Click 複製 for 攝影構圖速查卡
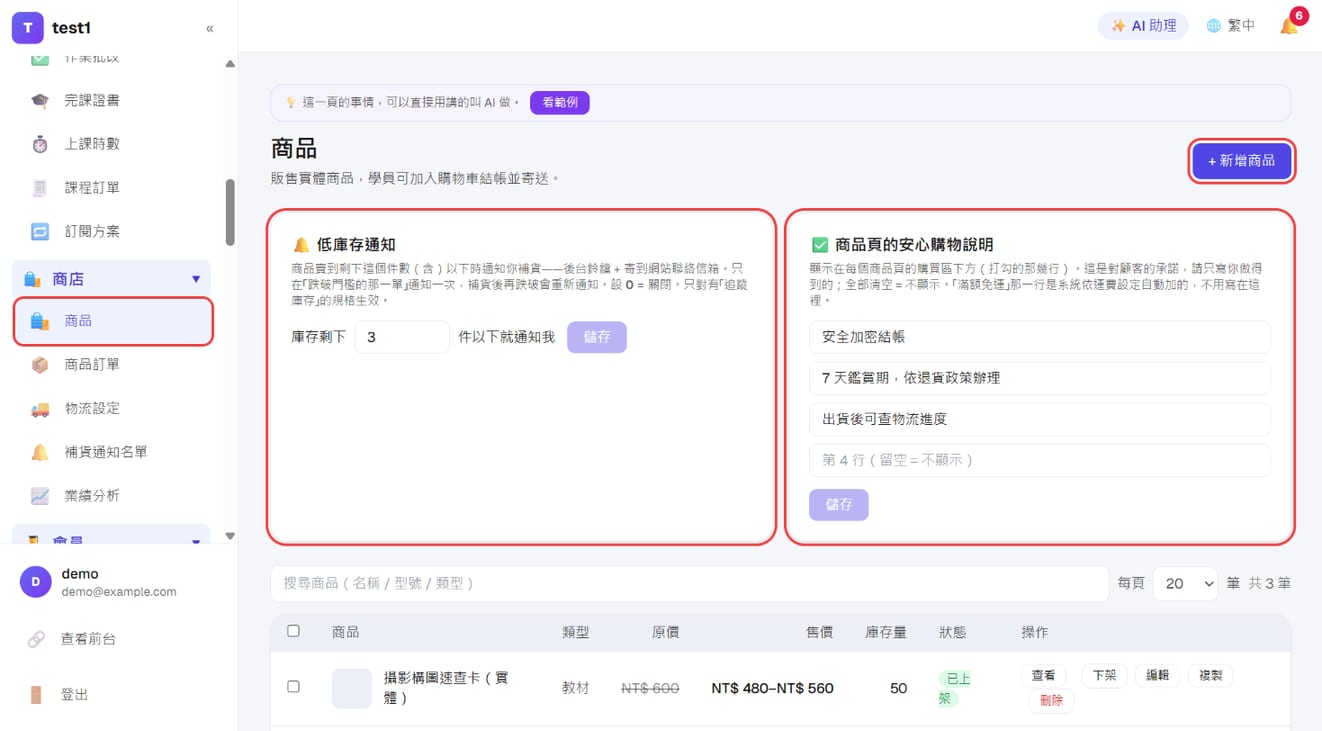Screen dimensions: 1322x731 tap(1211, 676)
